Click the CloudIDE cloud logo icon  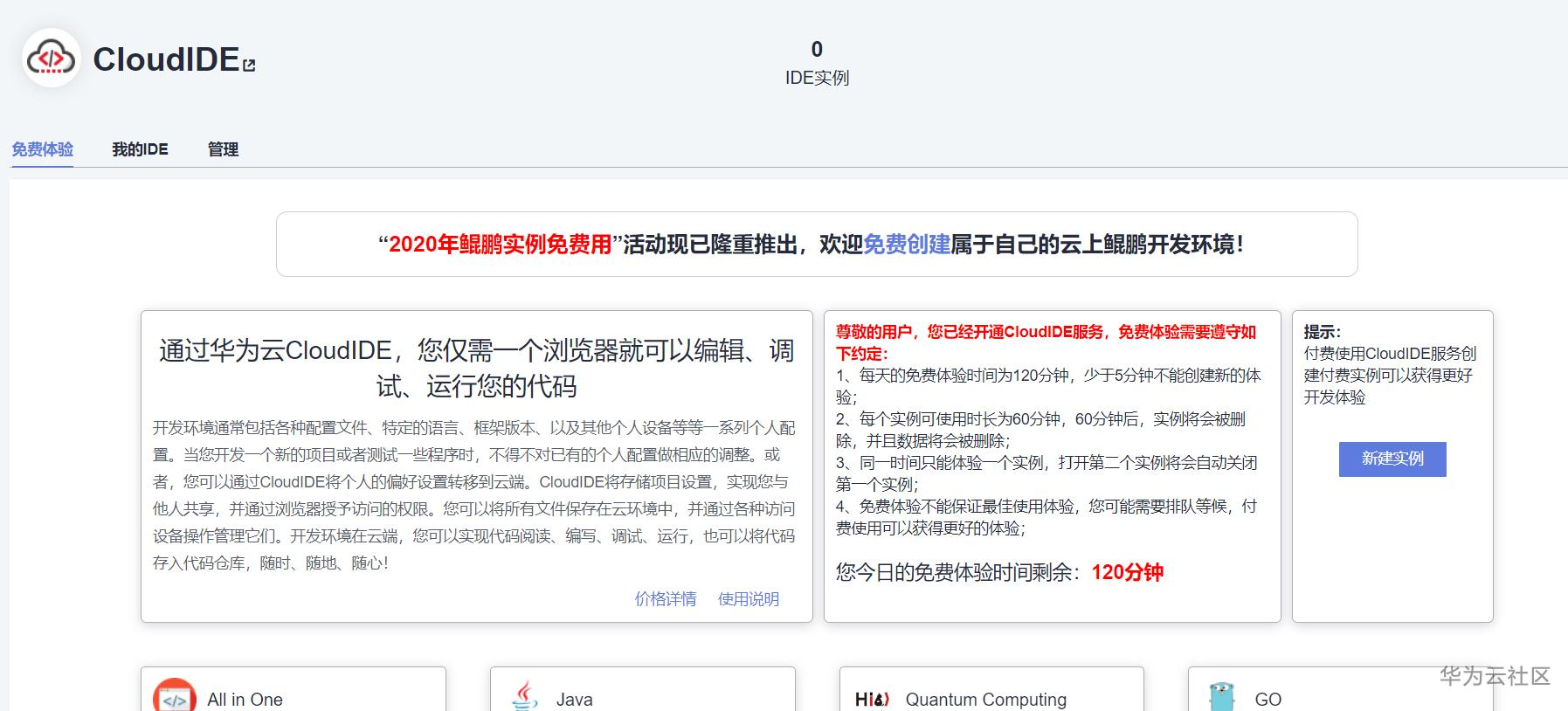52,59
